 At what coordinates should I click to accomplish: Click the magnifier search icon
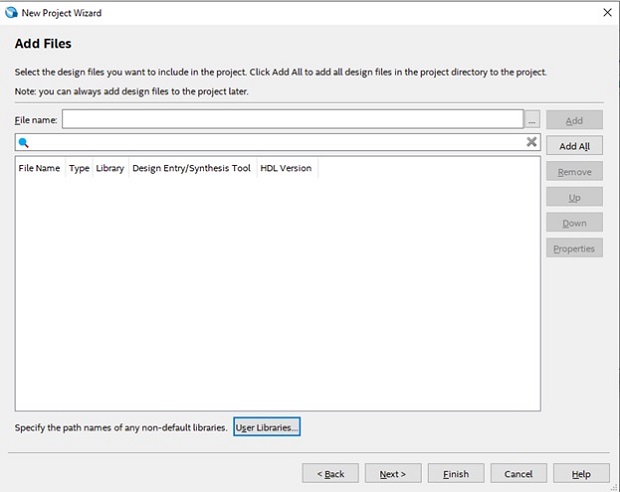24,143
